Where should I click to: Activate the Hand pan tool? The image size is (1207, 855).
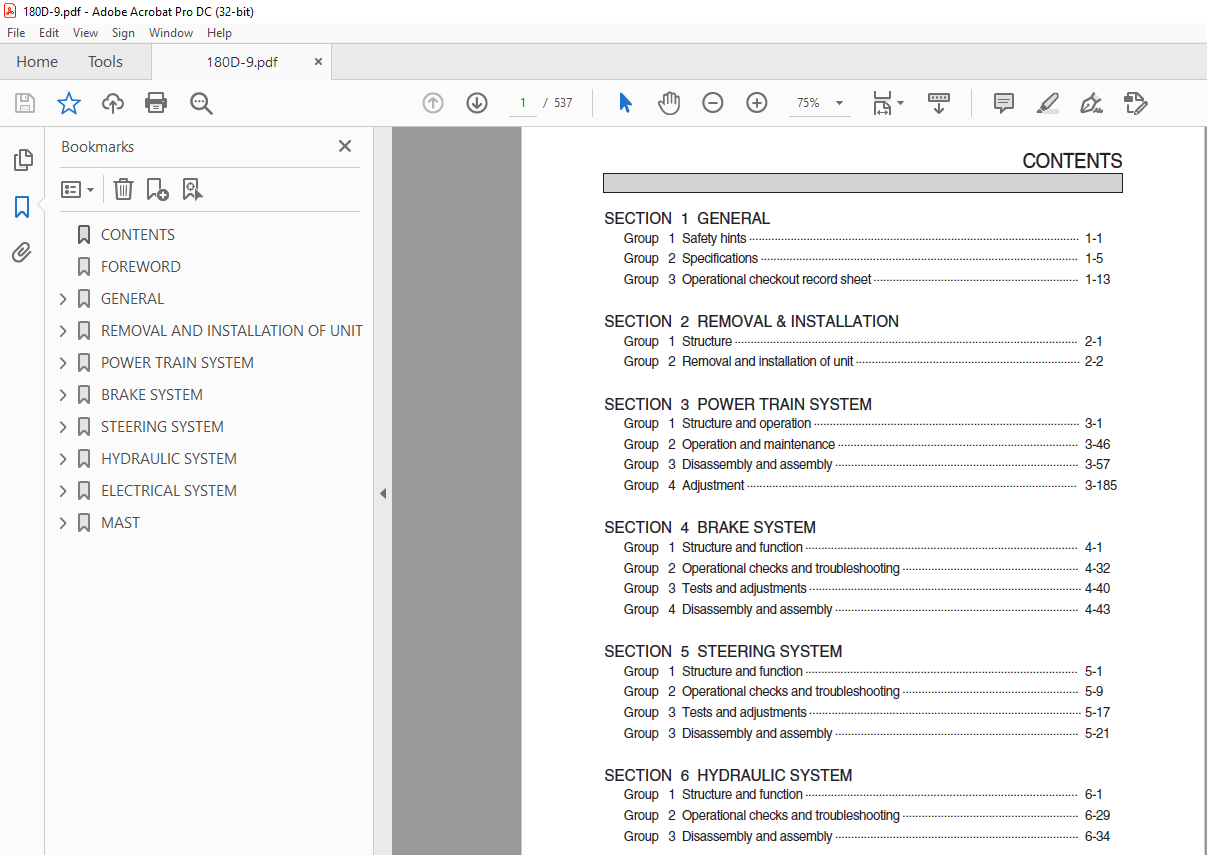(x=669, y=103)
